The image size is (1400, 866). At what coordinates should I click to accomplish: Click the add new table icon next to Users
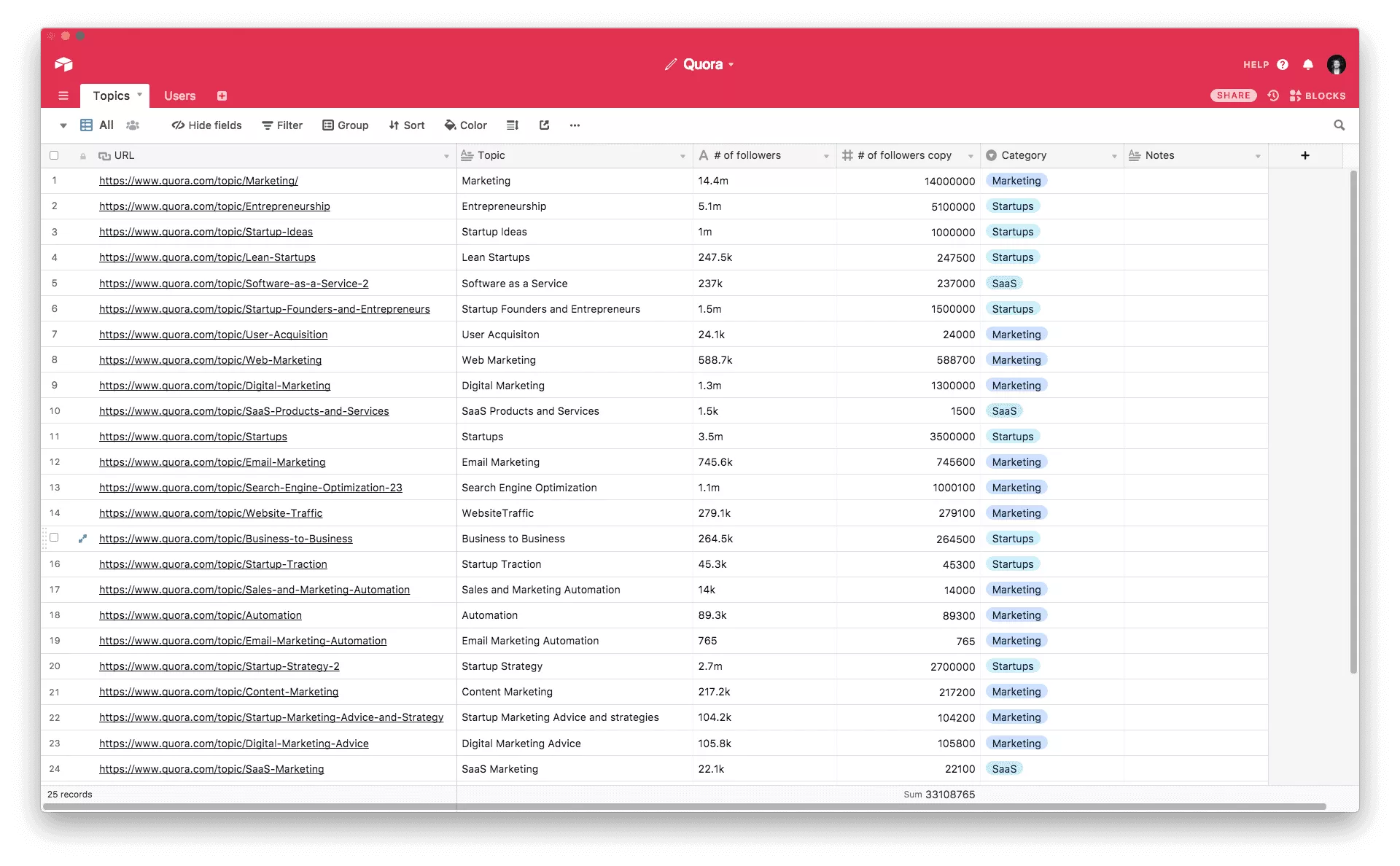[x=222, y=95]
